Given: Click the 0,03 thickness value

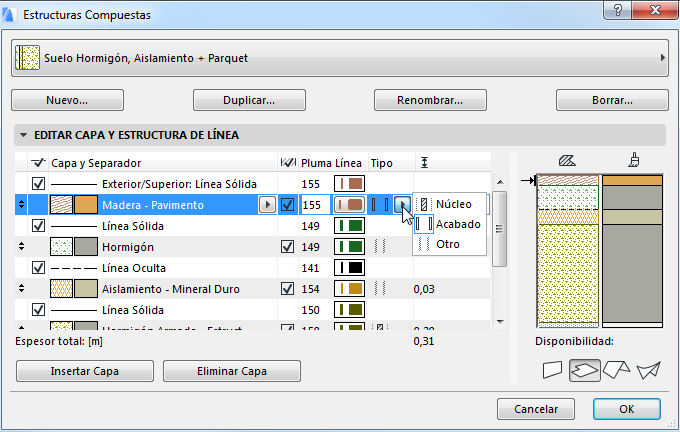Looking at the screenshot, I should coord(424,289).
